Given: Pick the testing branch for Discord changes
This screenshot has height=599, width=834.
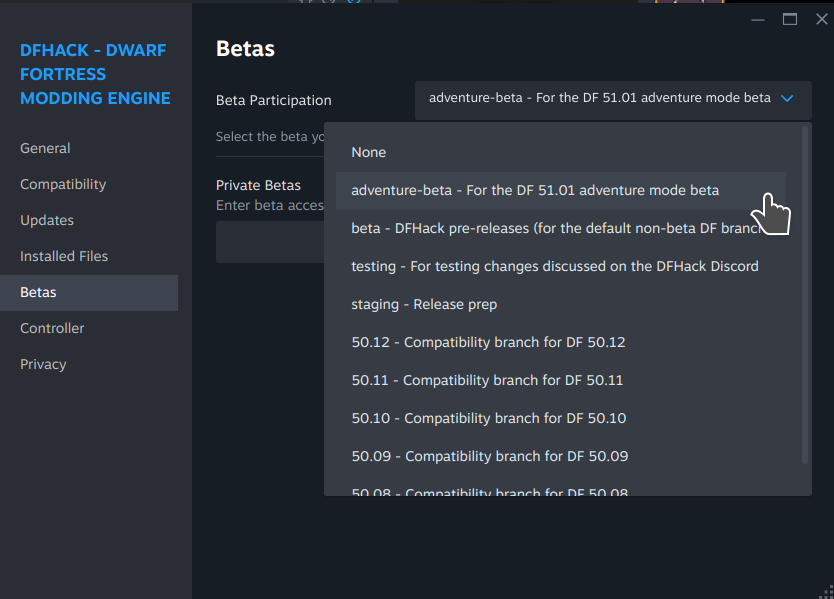Looking at the screenshot, I should pyautogui.click(x=555, y=266).
